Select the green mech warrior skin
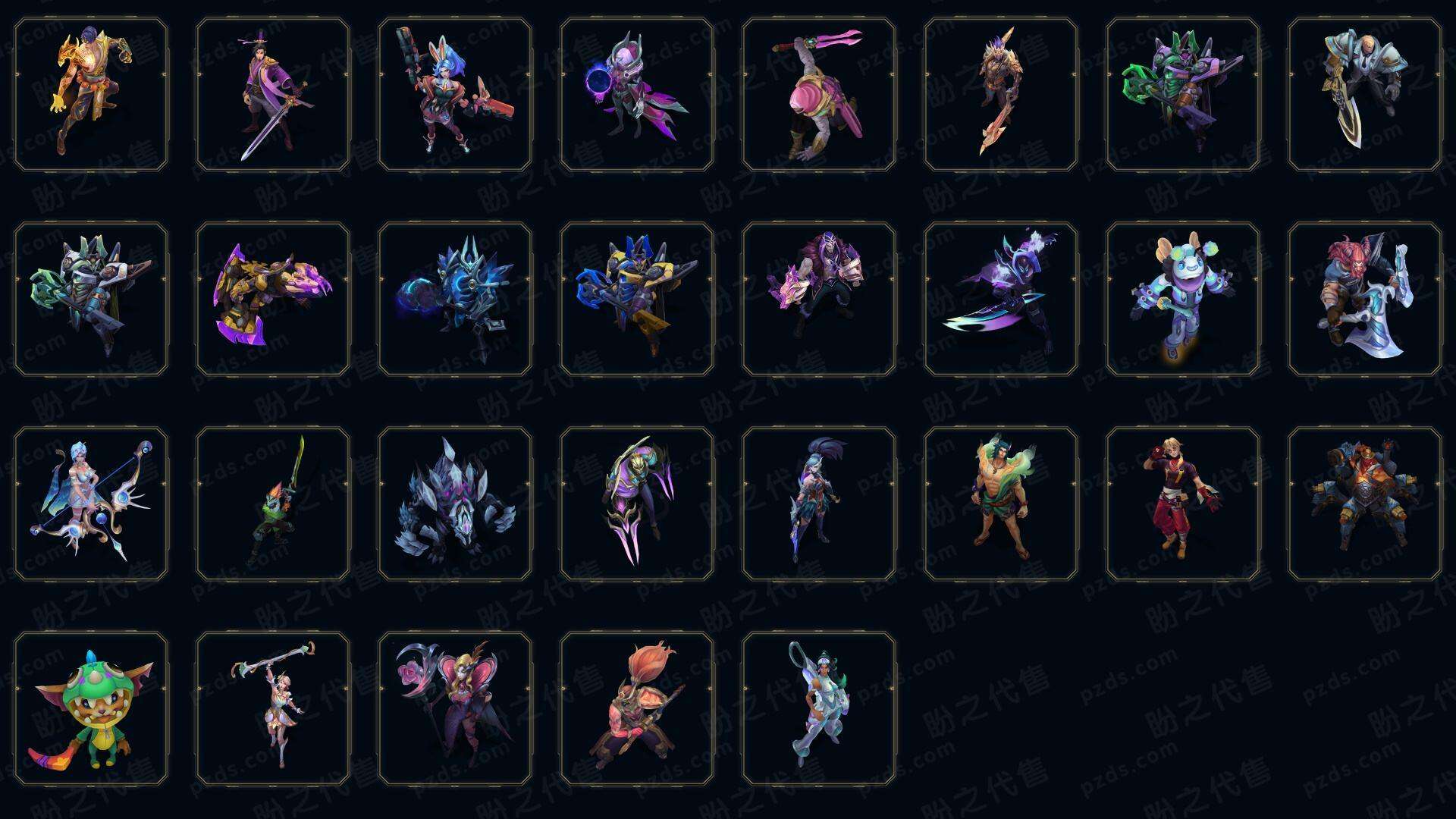 [1183, 95]
